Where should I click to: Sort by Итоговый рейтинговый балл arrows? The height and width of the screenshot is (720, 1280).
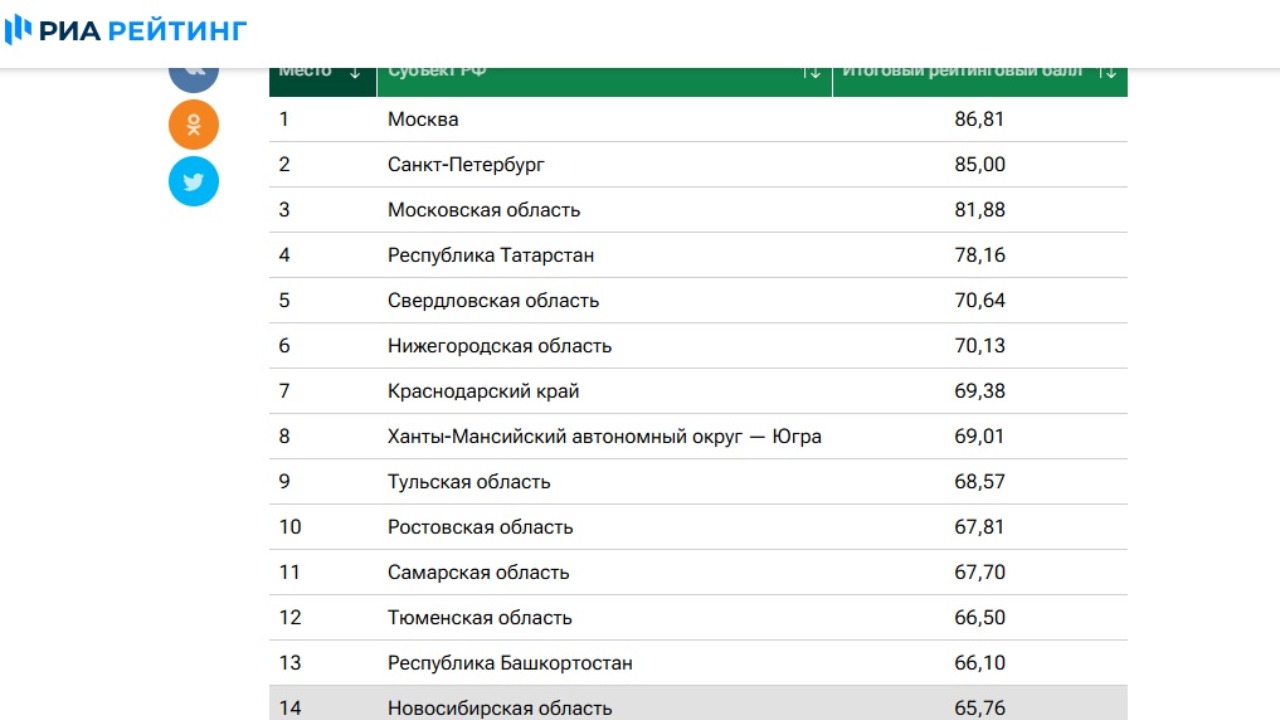1107,73
